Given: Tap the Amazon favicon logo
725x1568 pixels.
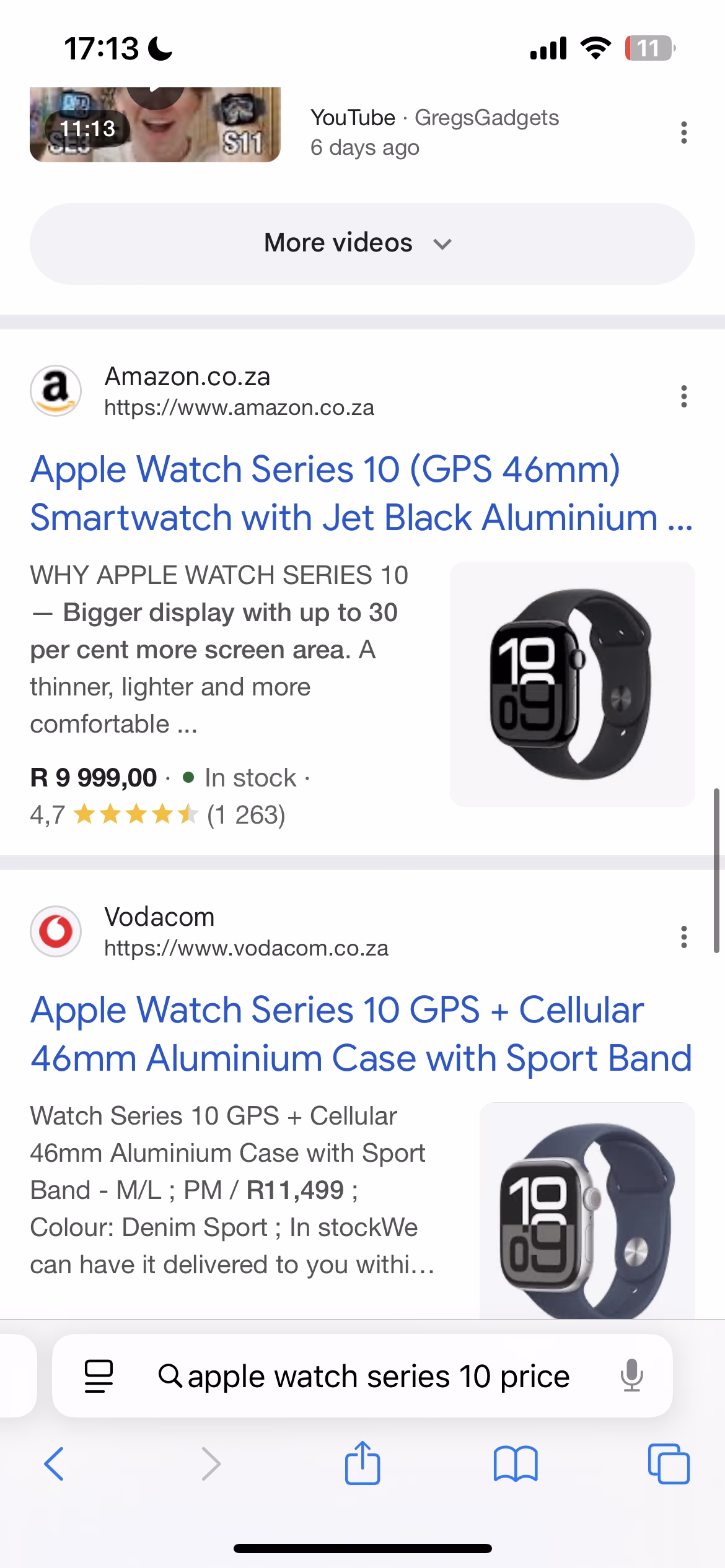Looking at the screenshot, I should 56,391.
